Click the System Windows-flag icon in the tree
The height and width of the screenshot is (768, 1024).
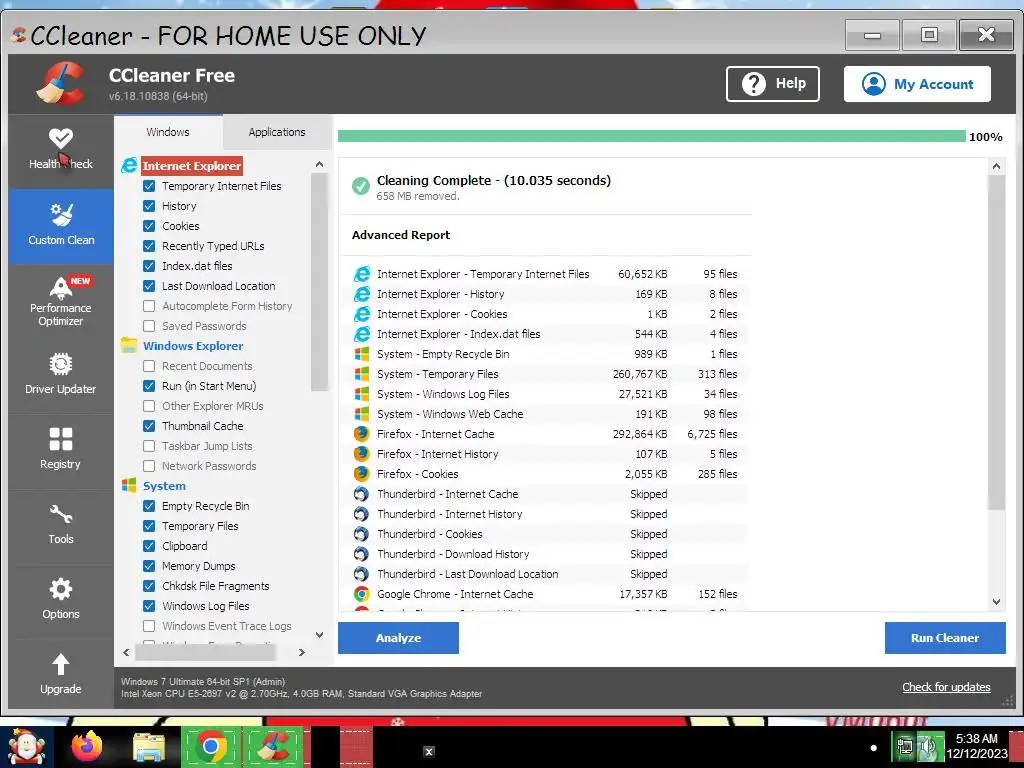click(129, 485)
